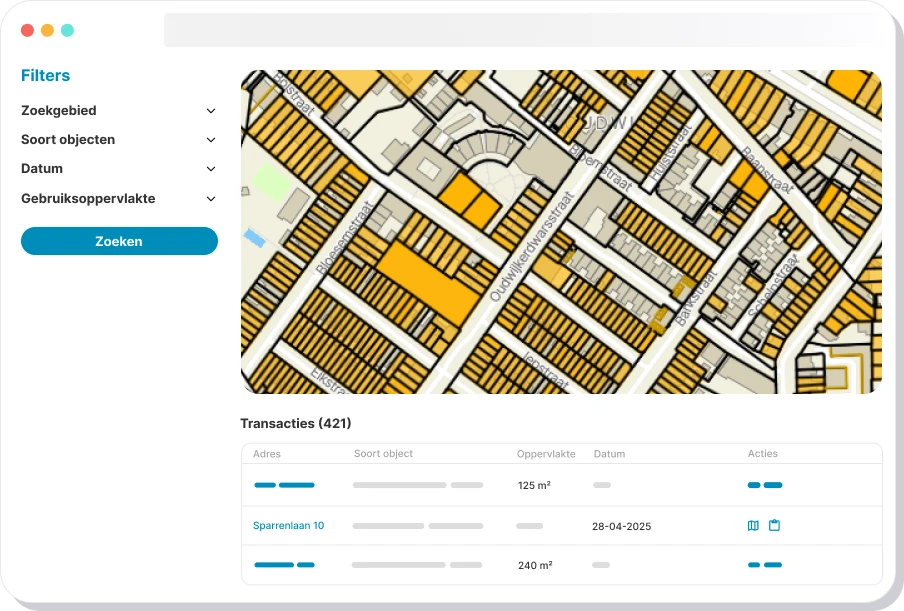Expand the Zoekgebied filter

point(118,111)
